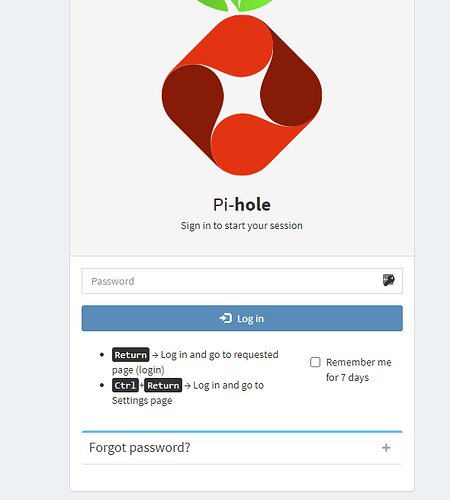Click the Pi-hole heading text
The width and height of the screenshot is (450, 500).
(242, 204)
